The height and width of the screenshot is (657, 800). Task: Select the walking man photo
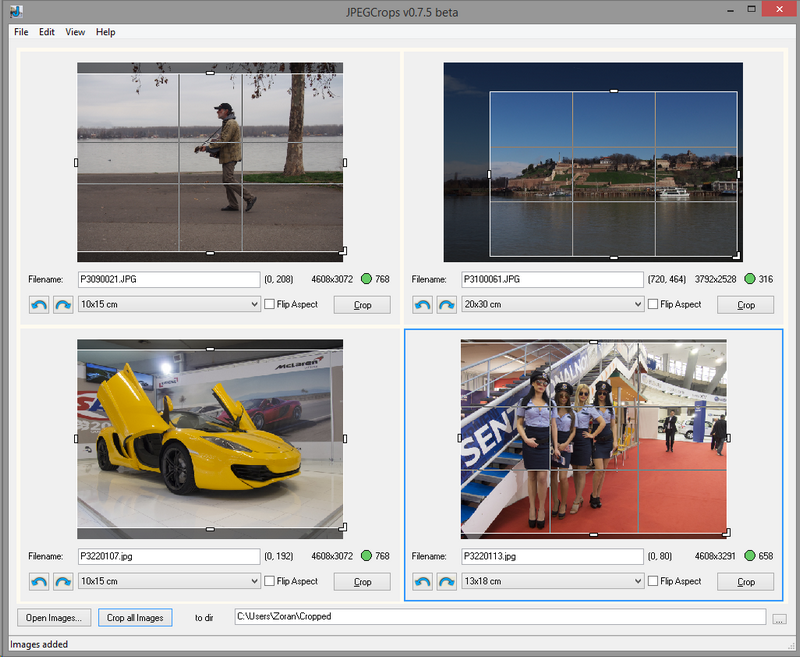click(x=210, y=162)
